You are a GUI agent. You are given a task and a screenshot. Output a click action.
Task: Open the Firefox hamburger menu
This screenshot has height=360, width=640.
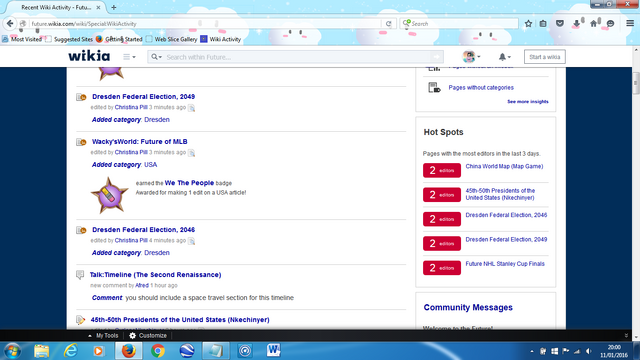630,24
